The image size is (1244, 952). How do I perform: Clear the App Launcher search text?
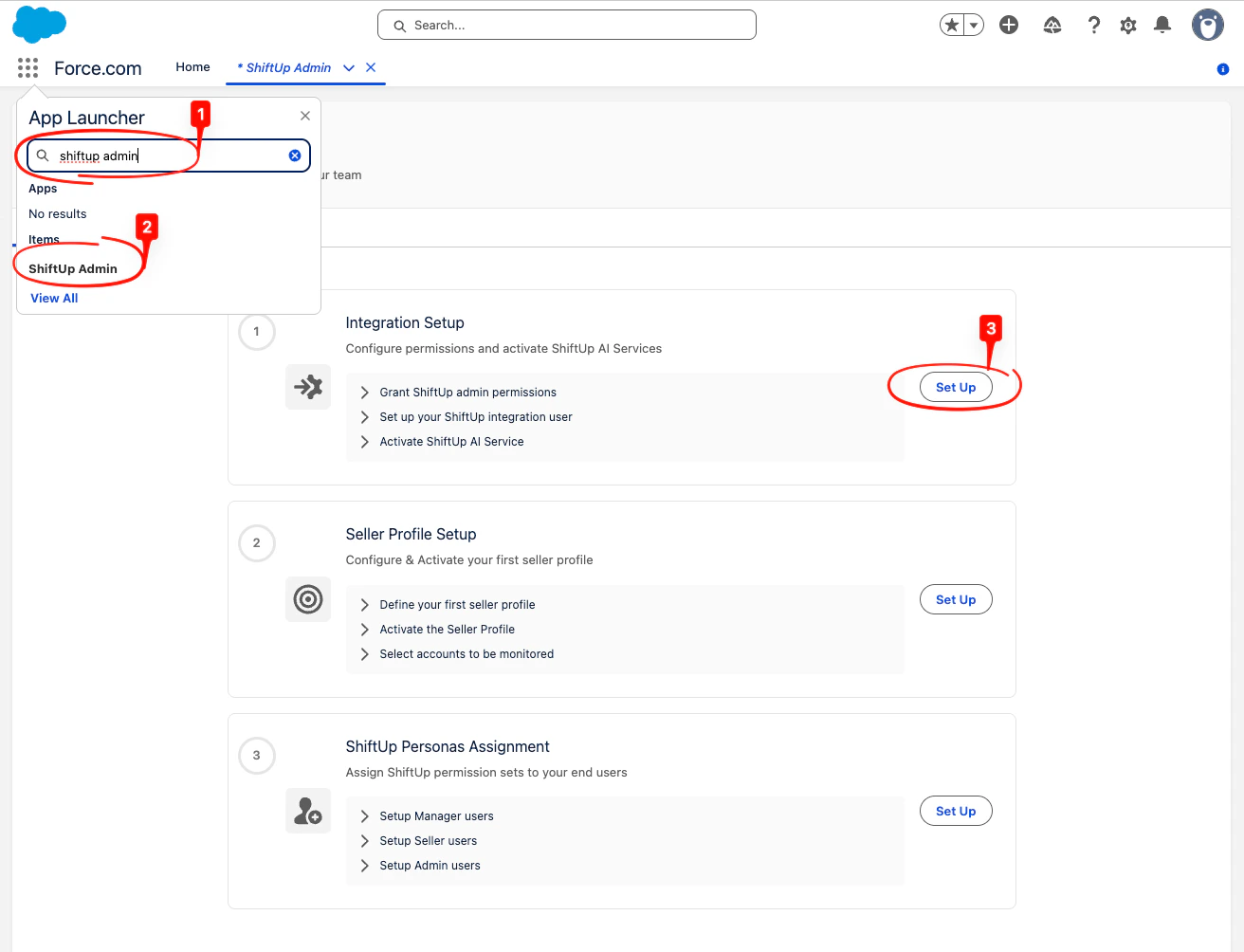(295, 156)
